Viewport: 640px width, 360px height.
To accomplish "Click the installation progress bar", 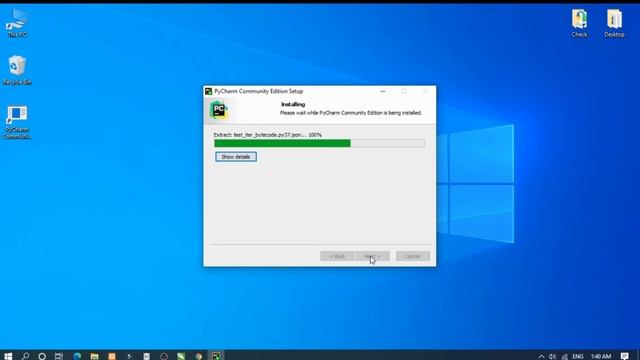I will click(x=319, y=143).
